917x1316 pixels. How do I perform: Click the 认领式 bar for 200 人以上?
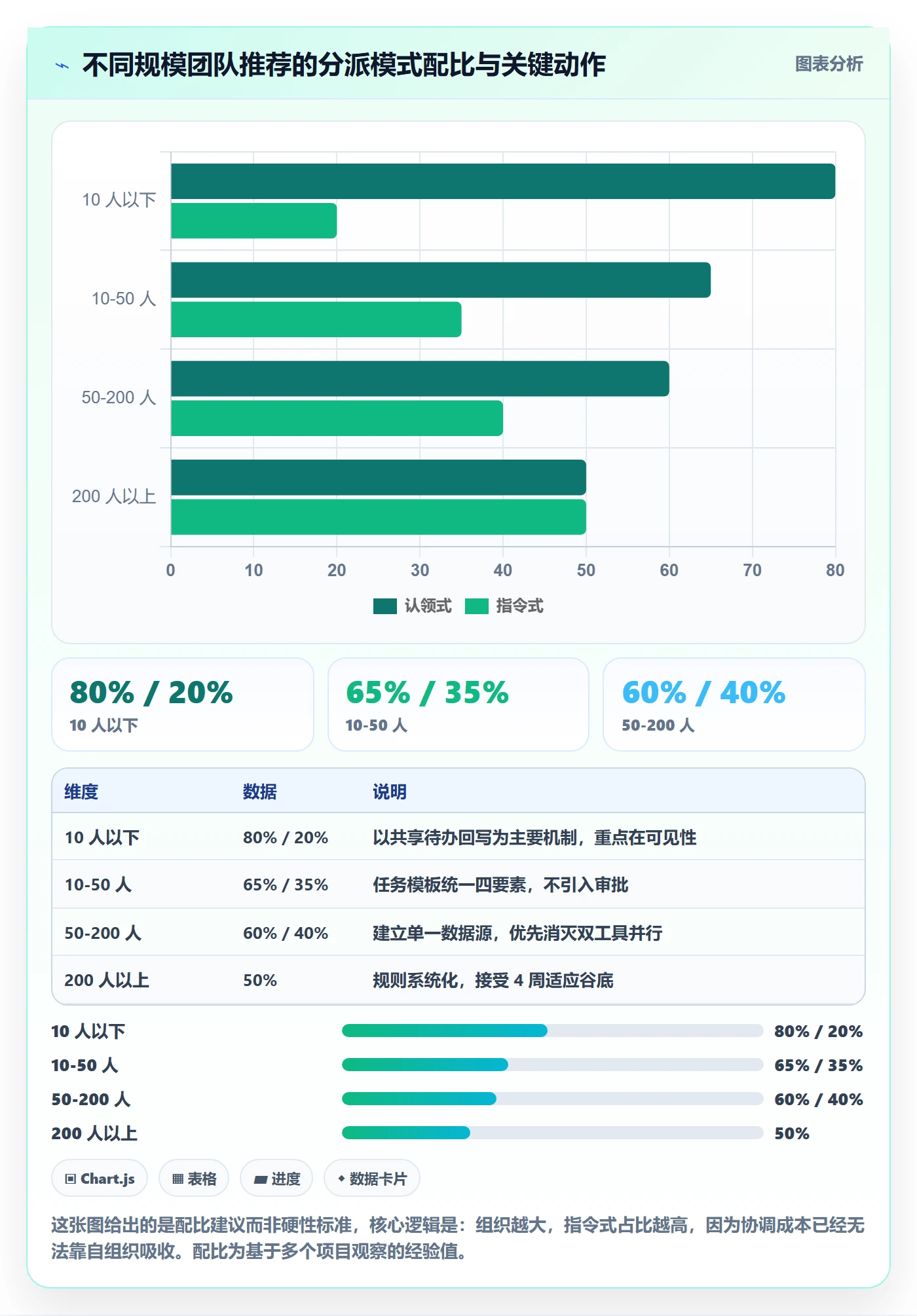(379, 477)
